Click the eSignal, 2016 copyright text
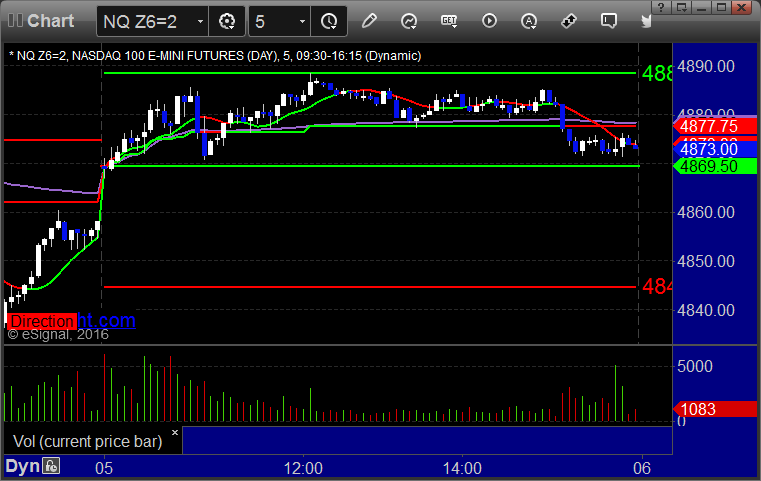This screenshot has width=761, height=481. [58, 334]
